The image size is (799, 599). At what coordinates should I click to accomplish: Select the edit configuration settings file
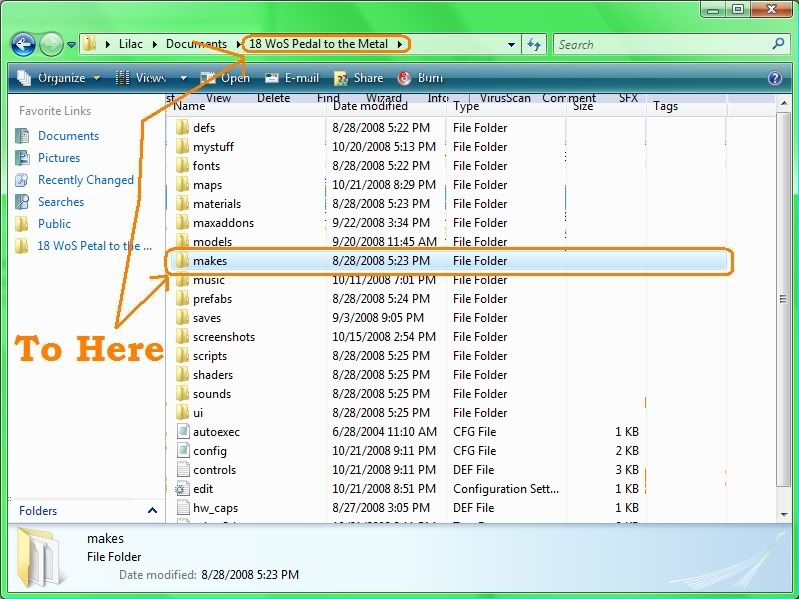click(203, 489)
